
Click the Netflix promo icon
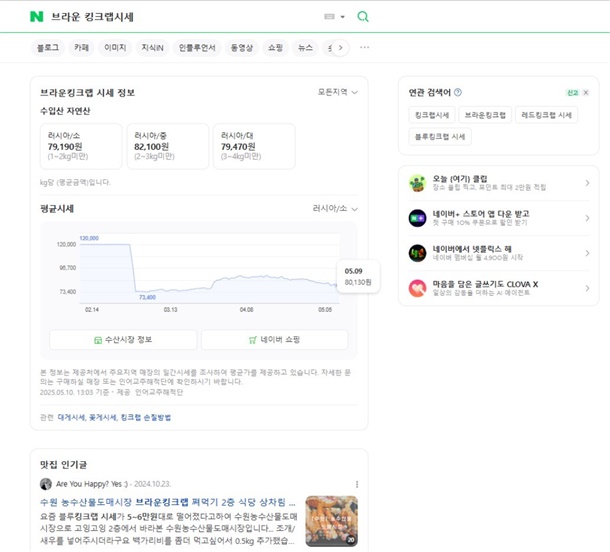point(417,253)
